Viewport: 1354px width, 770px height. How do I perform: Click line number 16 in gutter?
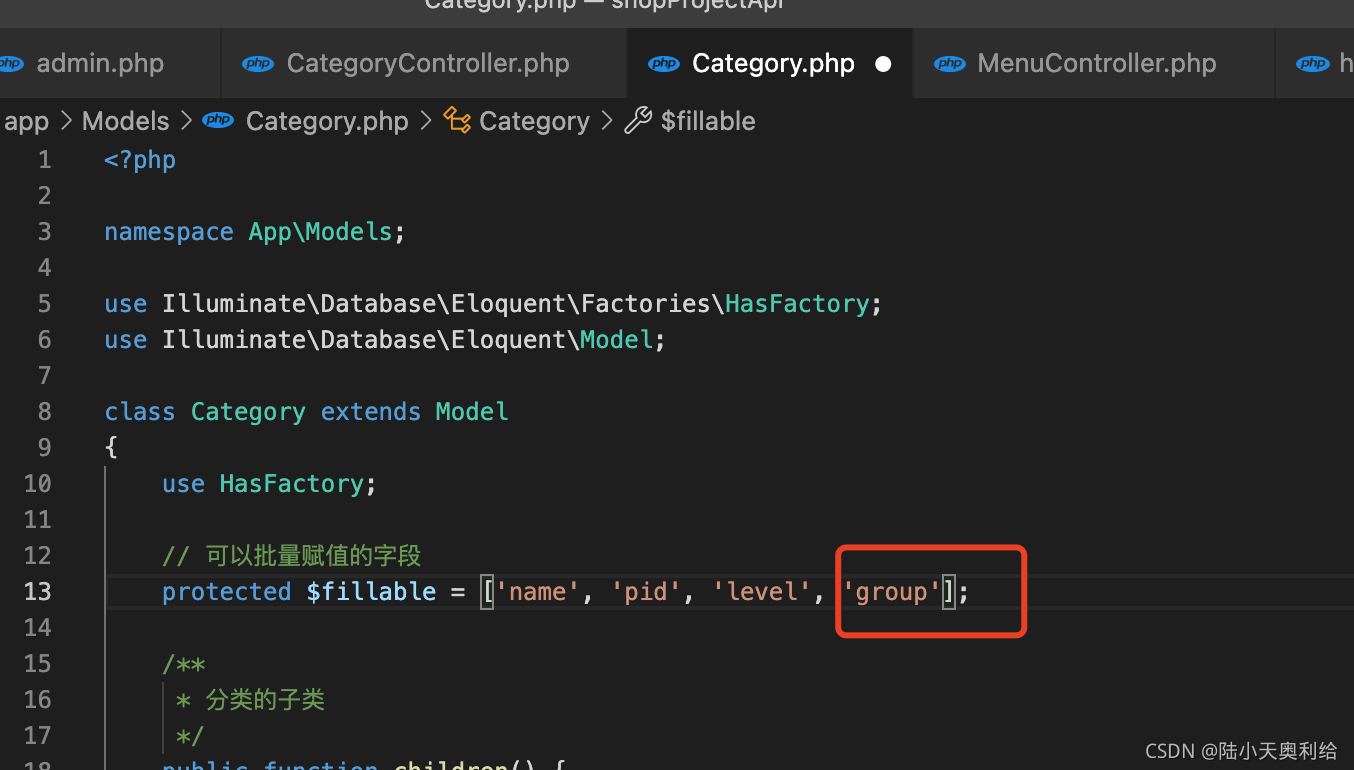click(37, 699)
